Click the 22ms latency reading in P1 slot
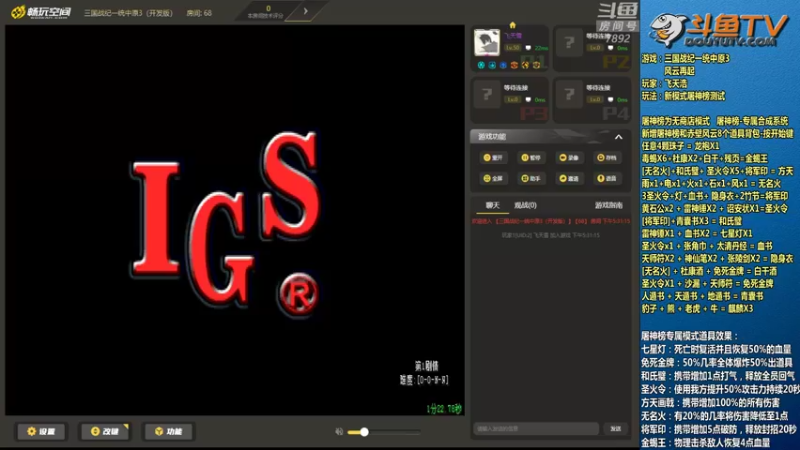Viewport: 800px width, 450px height. (541, 48)
